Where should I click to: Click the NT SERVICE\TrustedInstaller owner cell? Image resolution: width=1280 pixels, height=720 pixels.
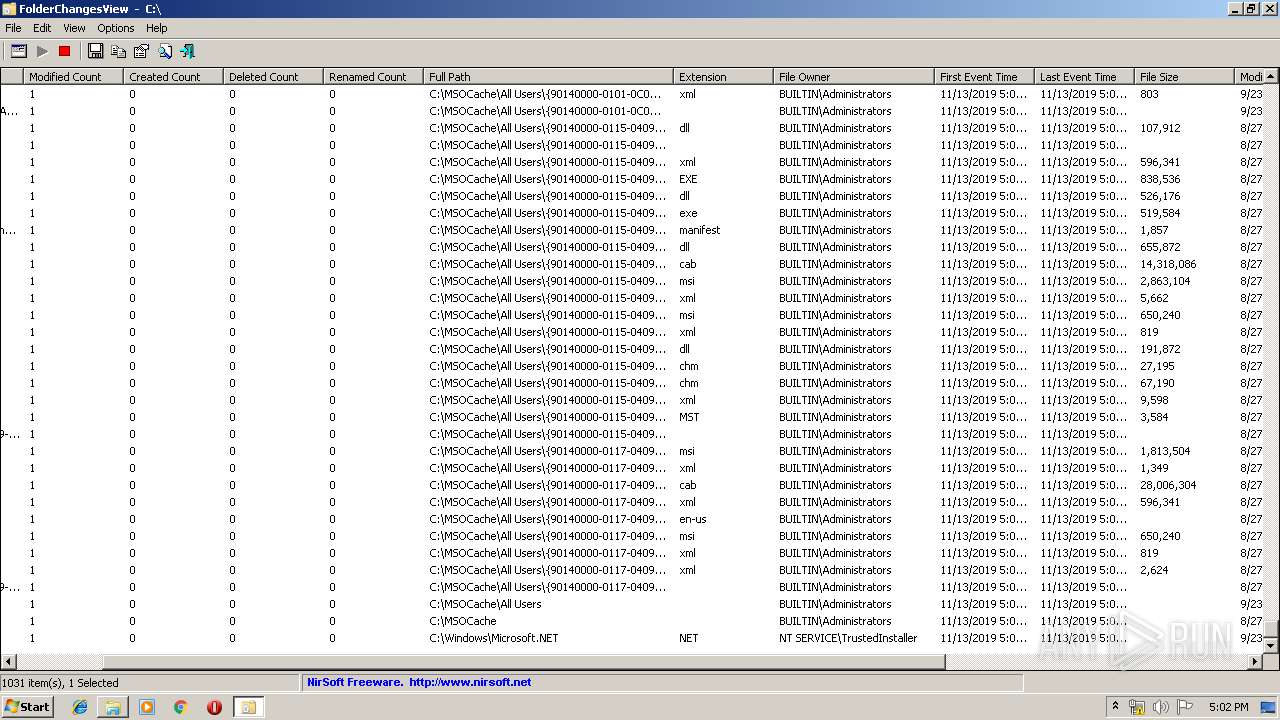[x=847, y=638]
